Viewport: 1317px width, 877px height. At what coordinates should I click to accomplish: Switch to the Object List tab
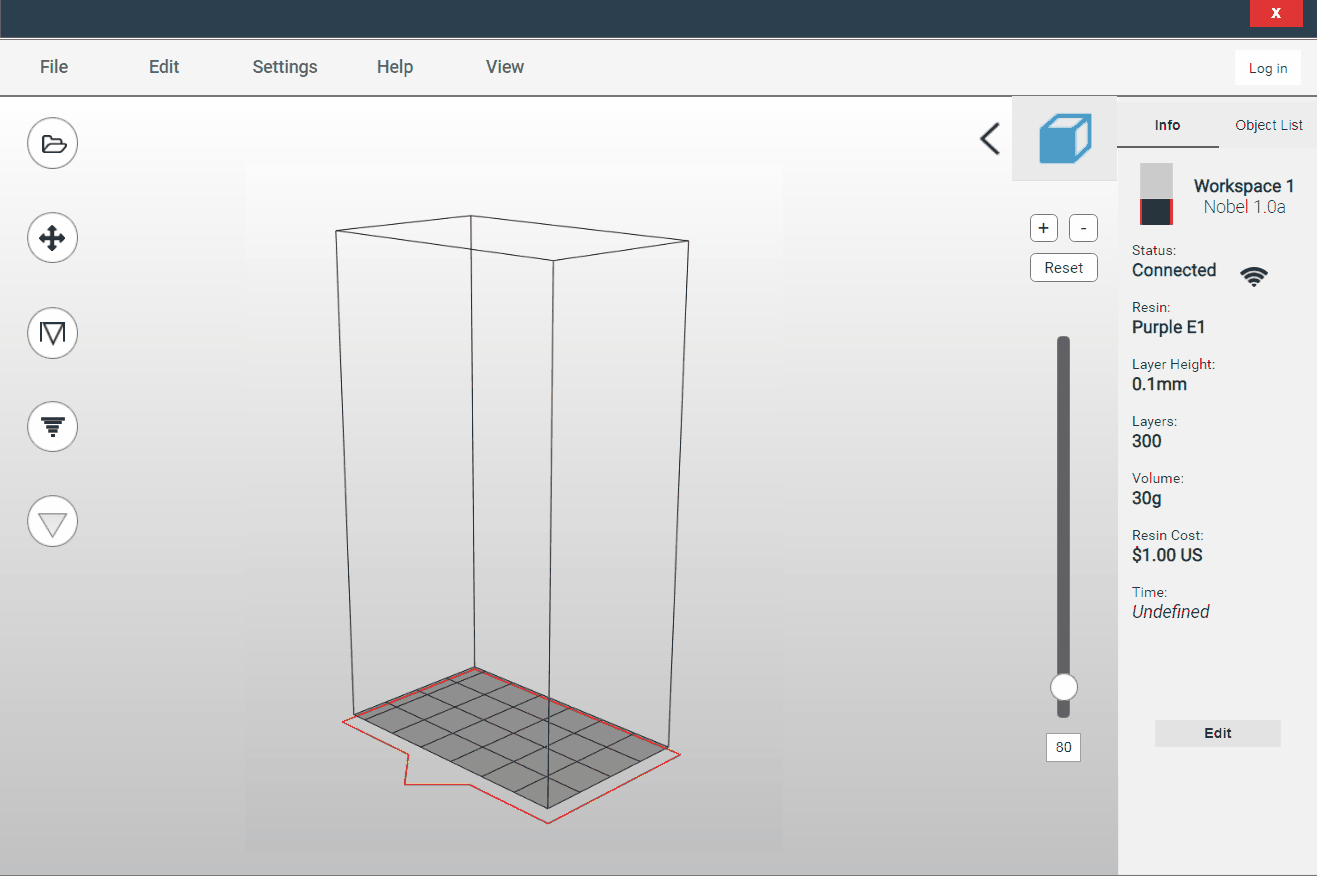point(1268,125)
